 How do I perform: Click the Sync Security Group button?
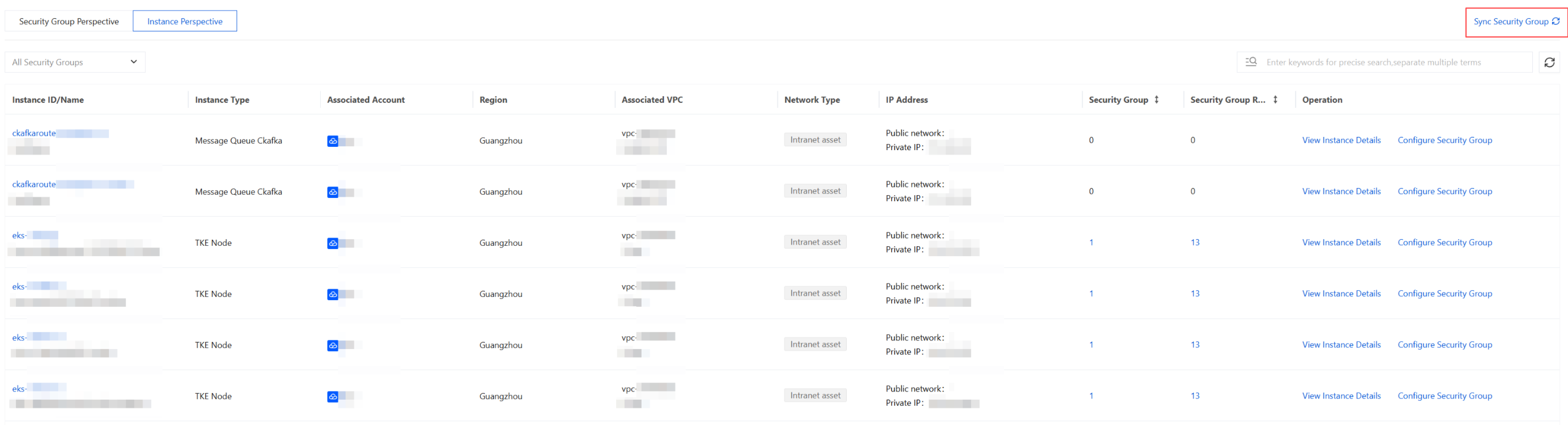(1516, 22)
